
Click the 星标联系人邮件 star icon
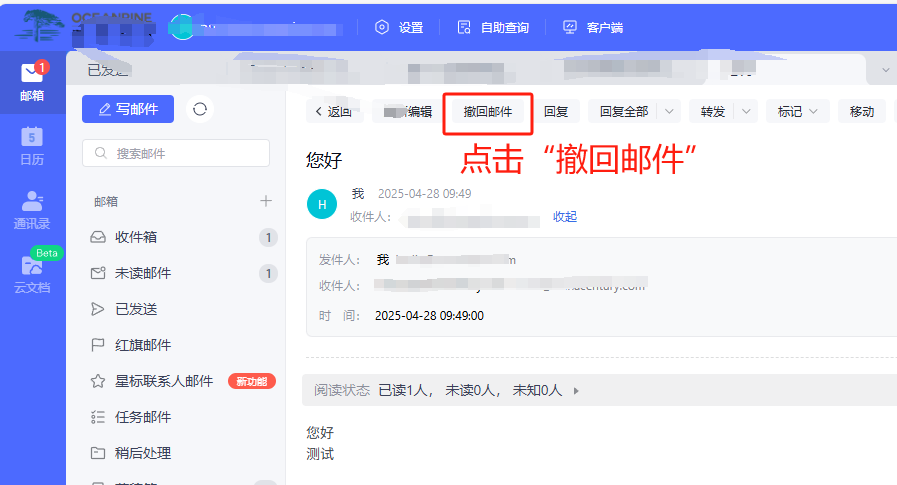pyautogui.click(x=98, y=381)
